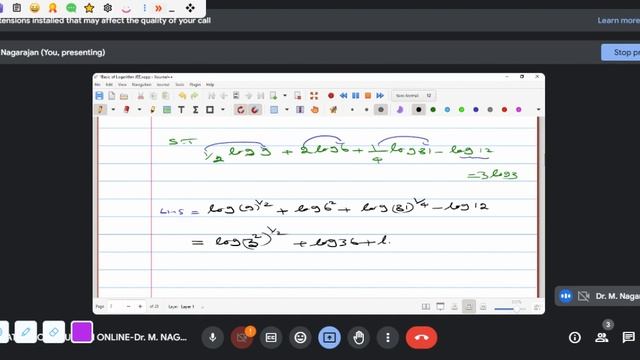The image size is (640, 360).
Task: Create a new document in Xournal++
Action: [x=111, y=96]
